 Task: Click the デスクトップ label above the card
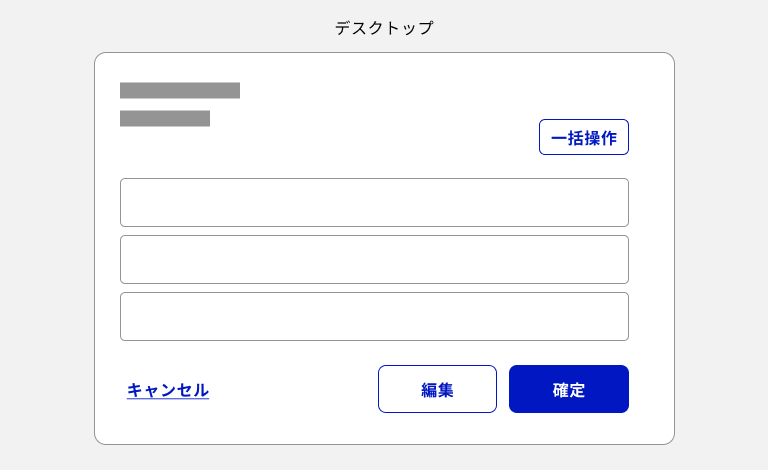pyautogui.click(x=384, y=28)
